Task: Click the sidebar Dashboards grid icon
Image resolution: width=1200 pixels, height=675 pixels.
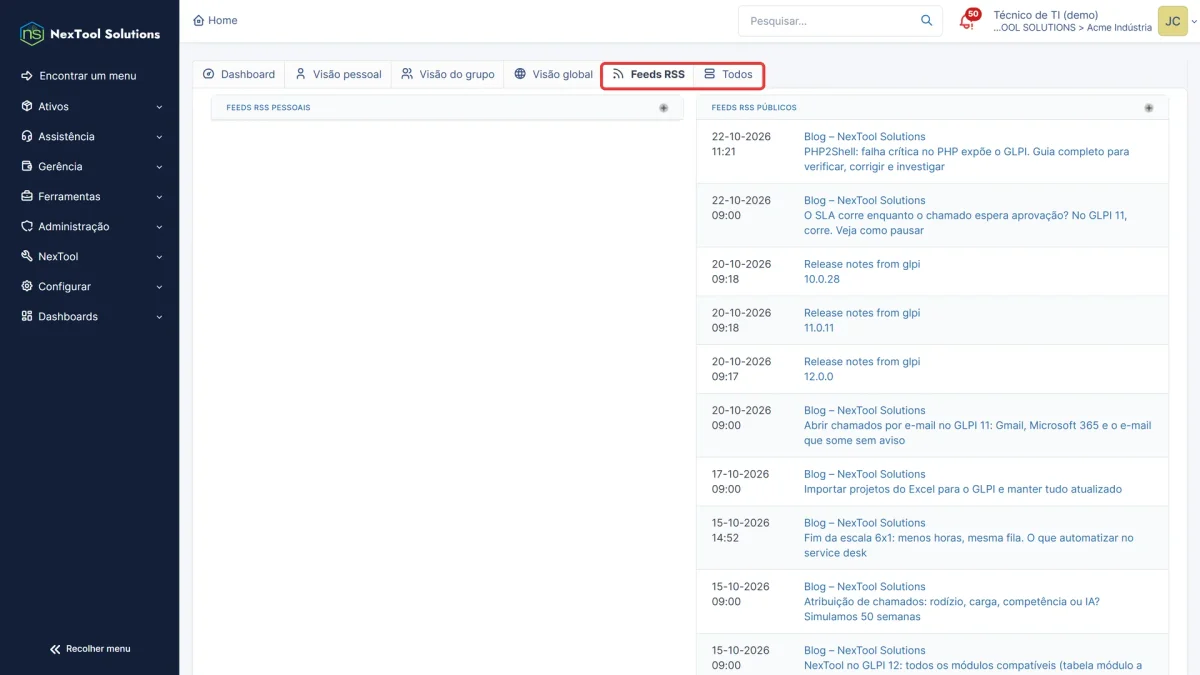Action: point(27,316)
